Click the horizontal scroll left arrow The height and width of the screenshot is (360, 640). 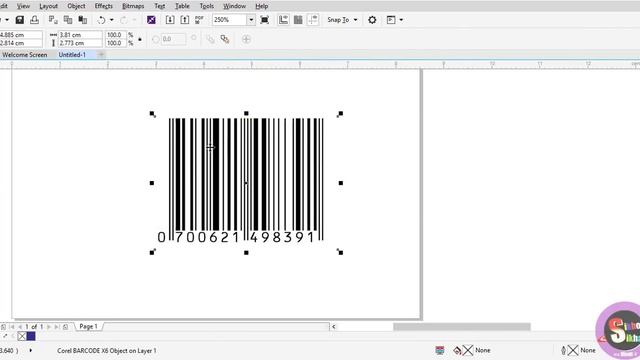click(333, 327)
